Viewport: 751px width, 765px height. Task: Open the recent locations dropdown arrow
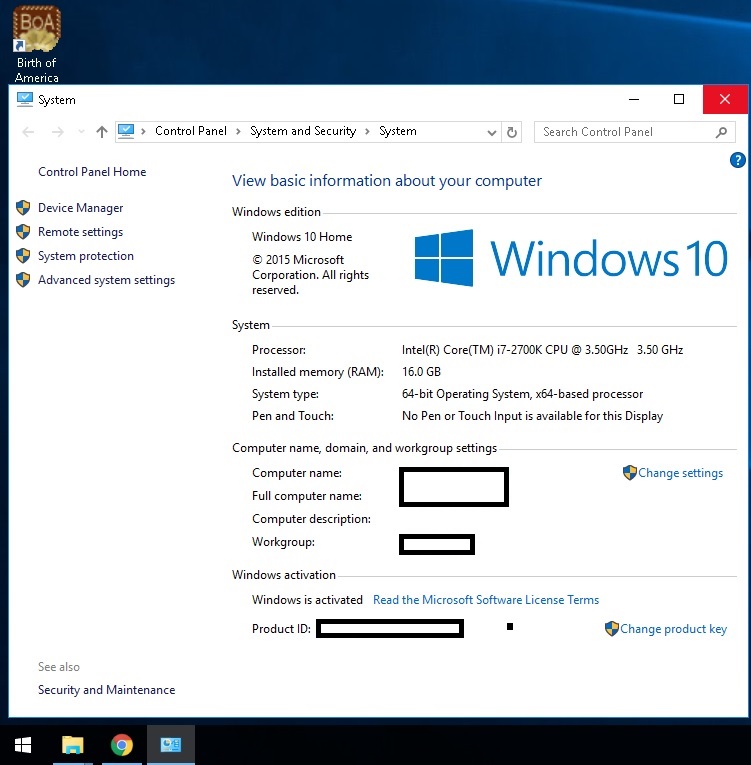(x=81, y=132)
